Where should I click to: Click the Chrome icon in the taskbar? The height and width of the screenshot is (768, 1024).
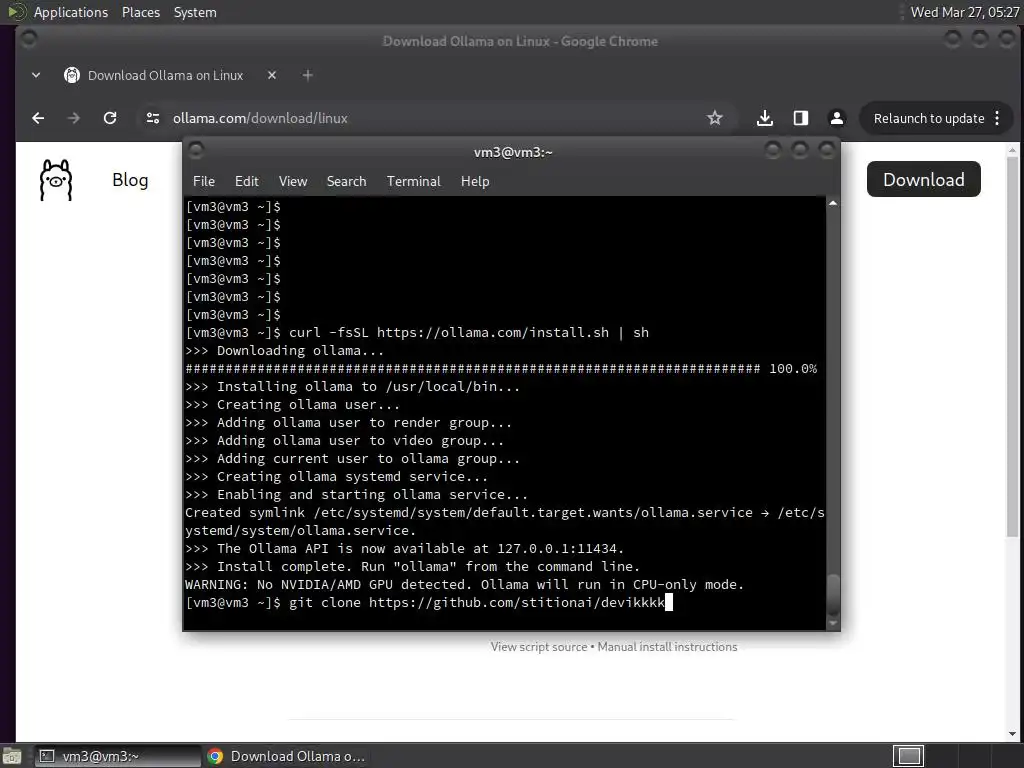[x=215, y=756]
